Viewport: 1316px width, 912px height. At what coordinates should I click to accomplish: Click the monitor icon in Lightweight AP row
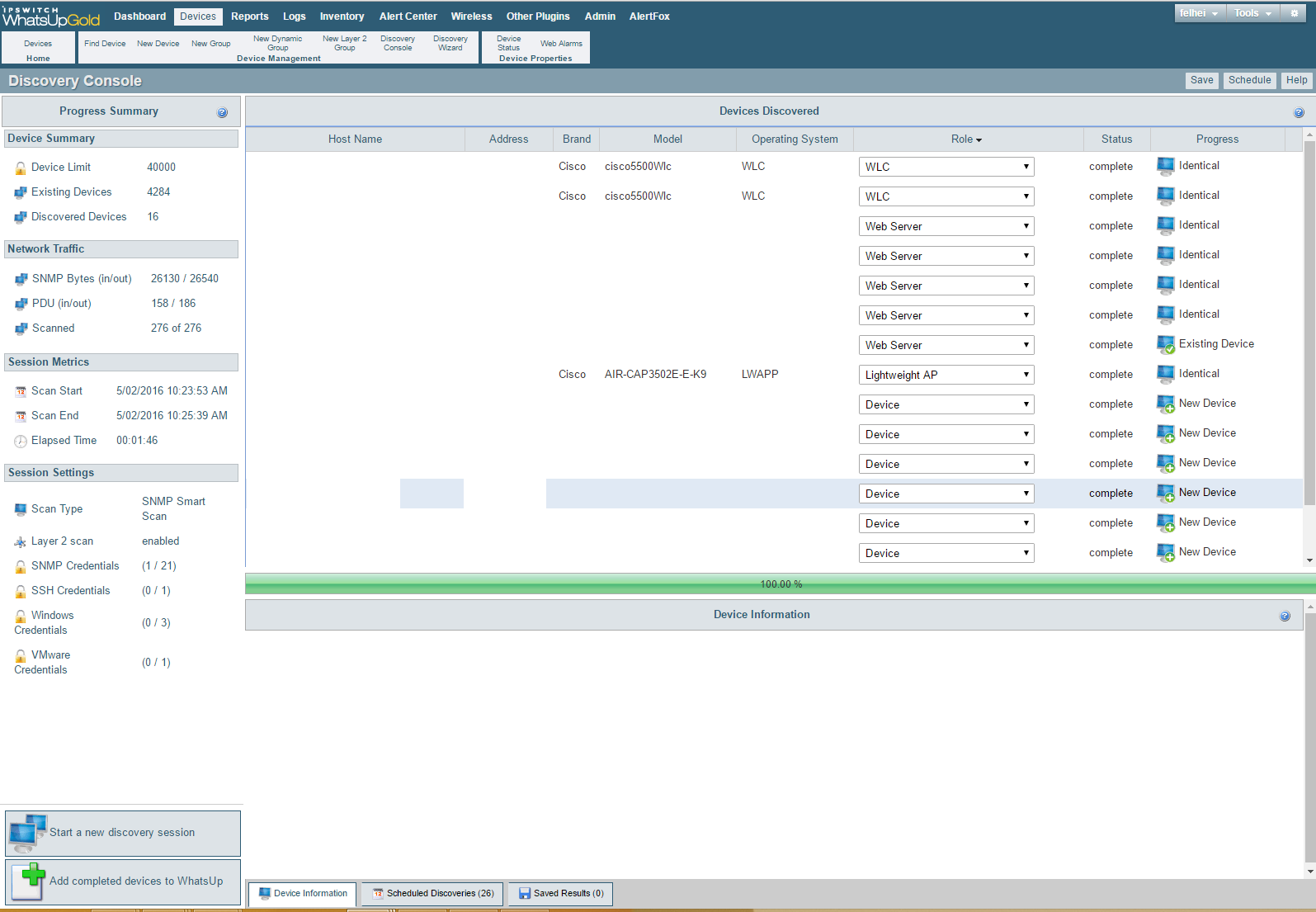tap(1166, 374)
